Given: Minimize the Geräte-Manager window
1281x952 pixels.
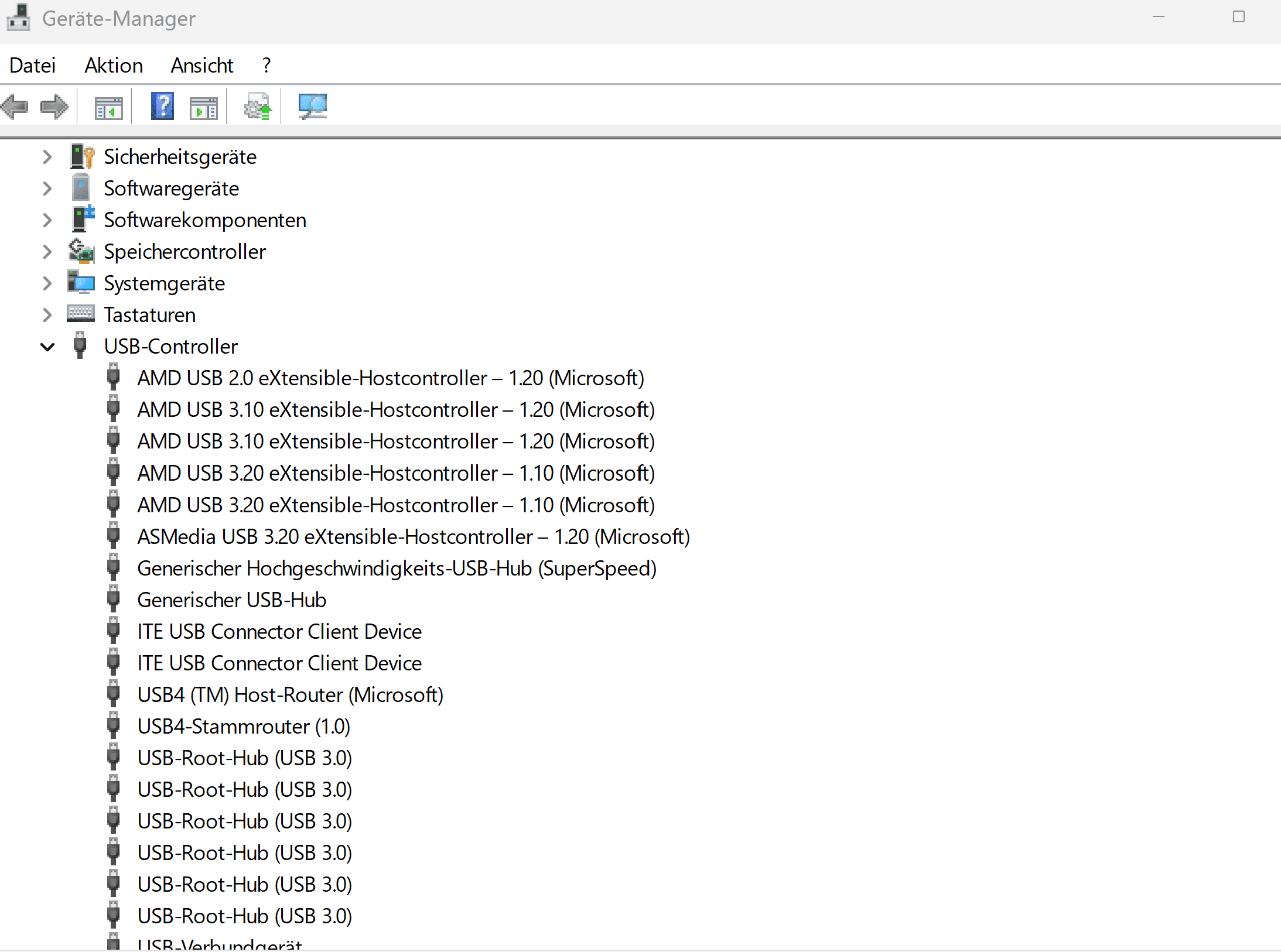Looking at the screenshot, I should pos(1158,17).
